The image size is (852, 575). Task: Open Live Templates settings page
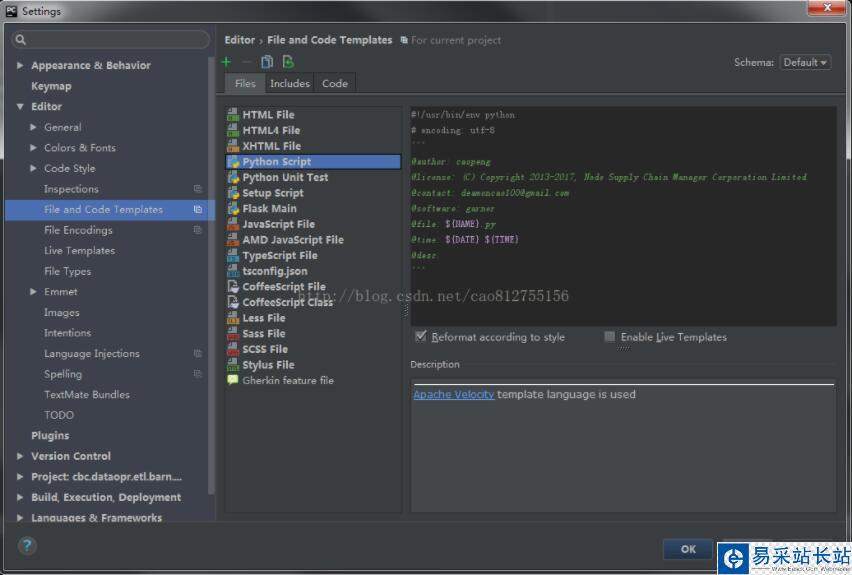pos(79,251)
